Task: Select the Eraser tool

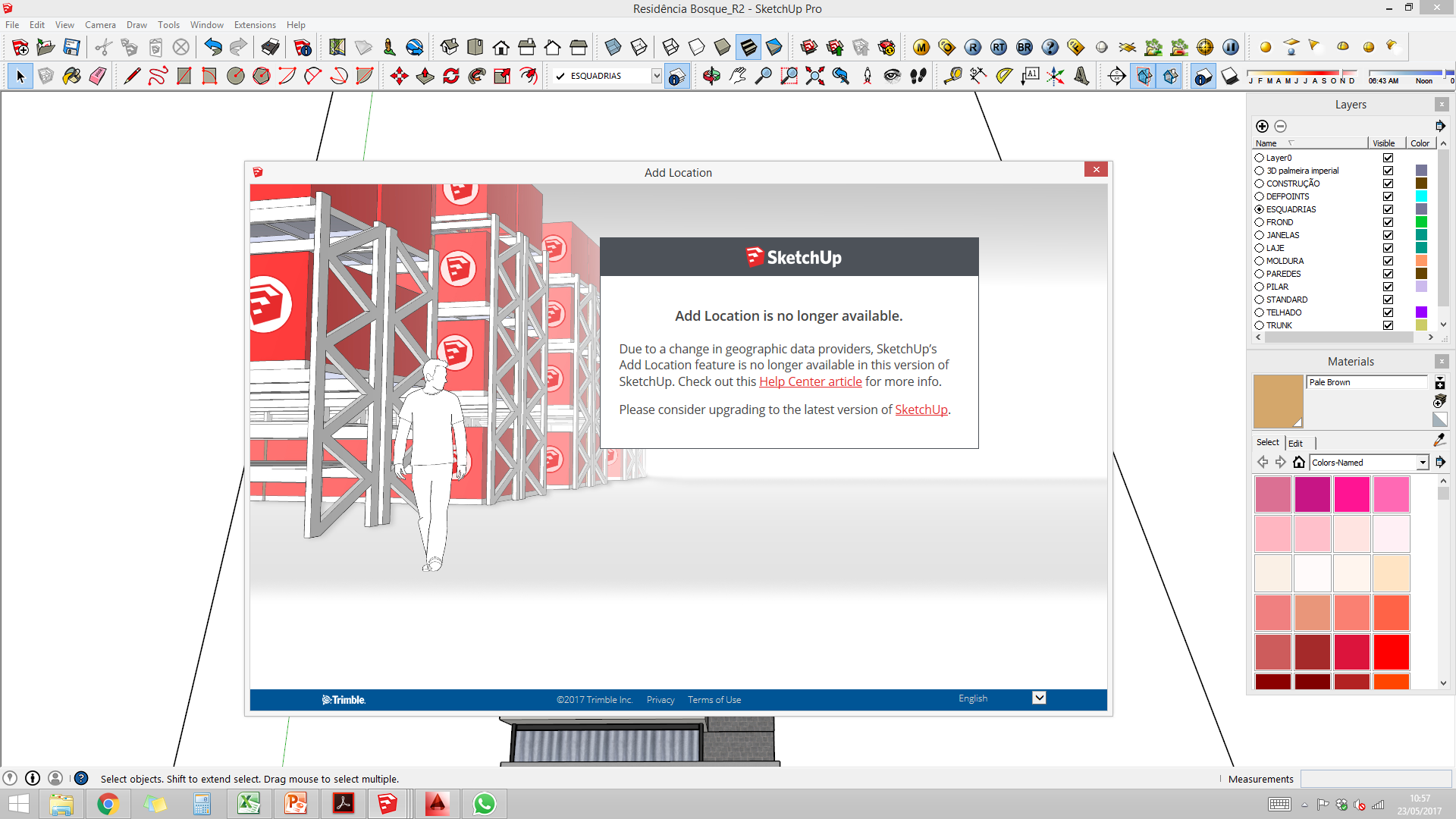Action: 97,76
